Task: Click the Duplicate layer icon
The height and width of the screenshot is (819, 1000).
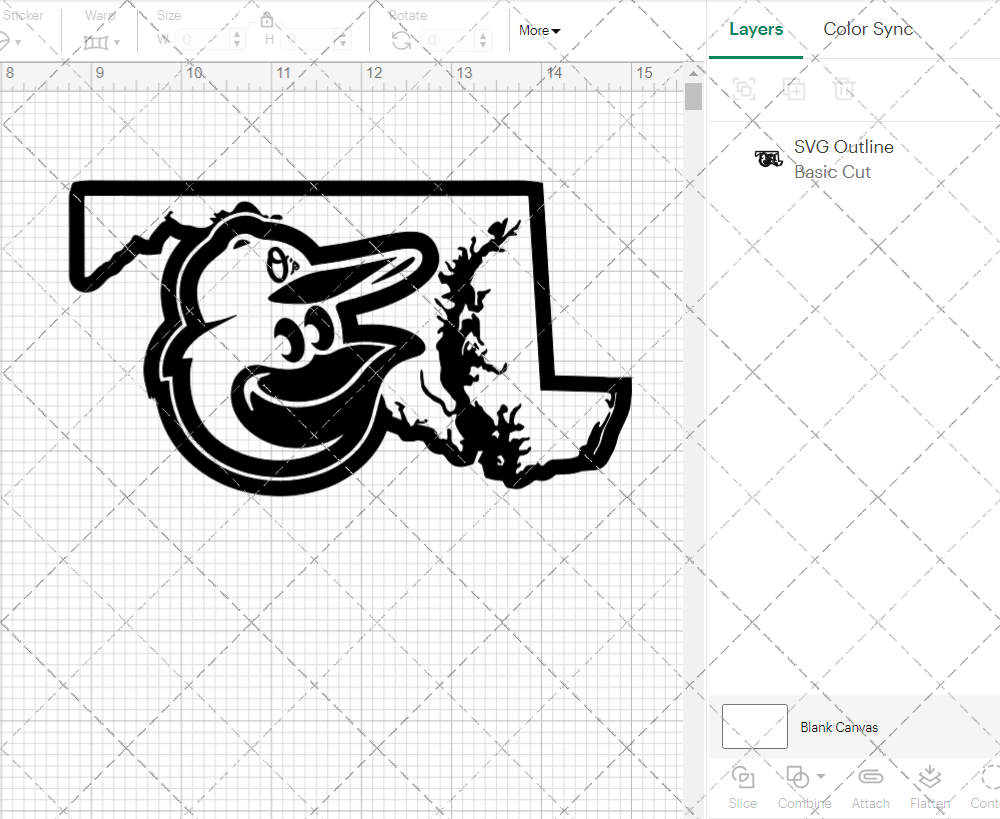Action: click(794, 89)
